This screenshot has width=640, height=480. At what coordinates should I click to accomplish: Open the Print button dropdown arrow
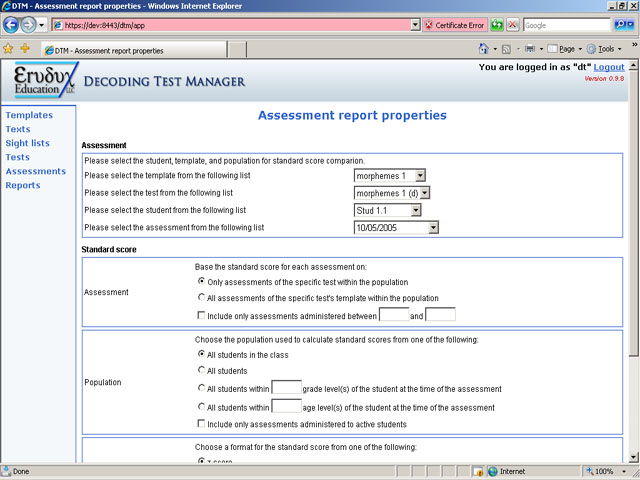click(541, 49)
